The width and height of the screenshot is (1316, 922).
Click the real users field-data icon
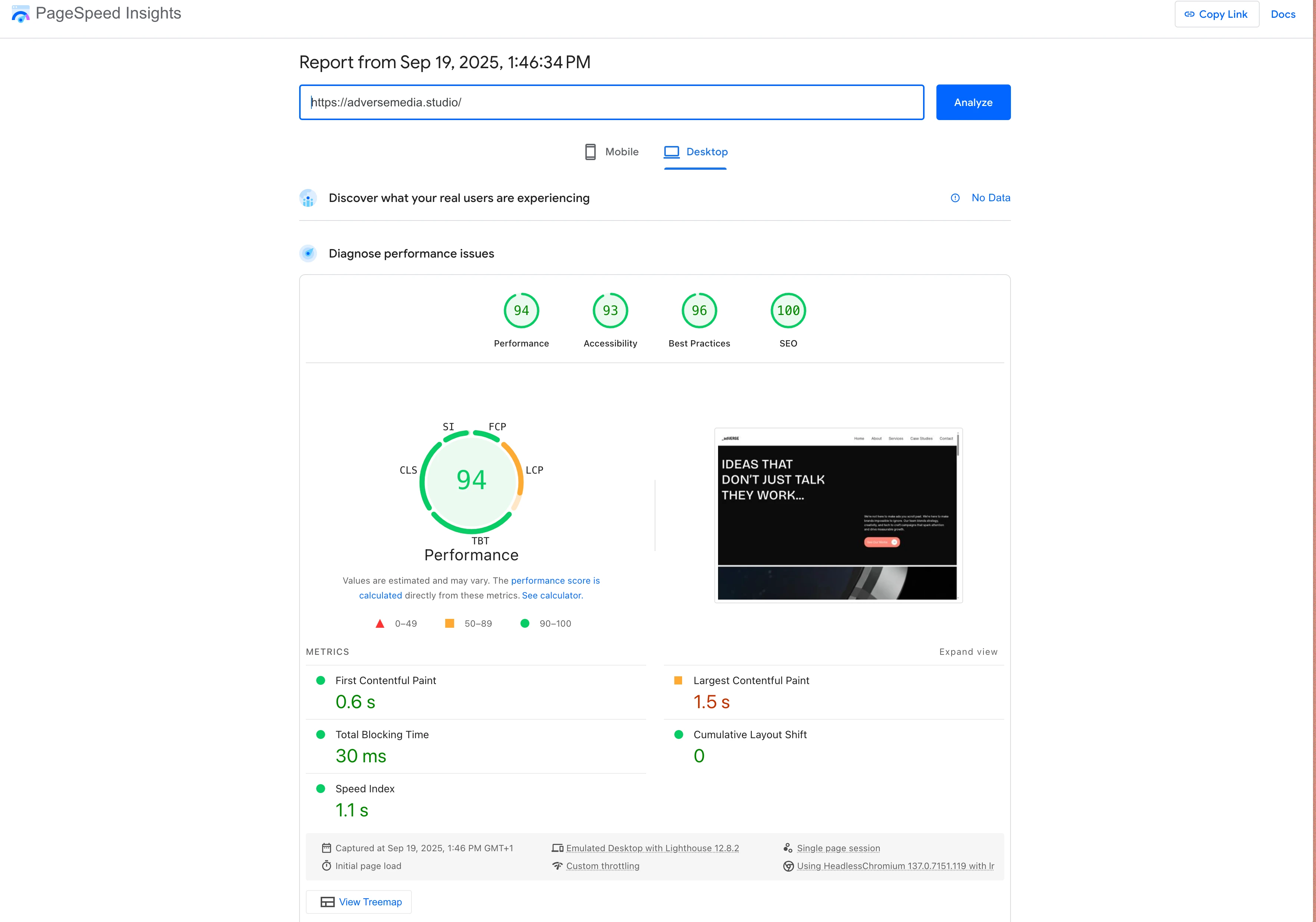[308, 198]
